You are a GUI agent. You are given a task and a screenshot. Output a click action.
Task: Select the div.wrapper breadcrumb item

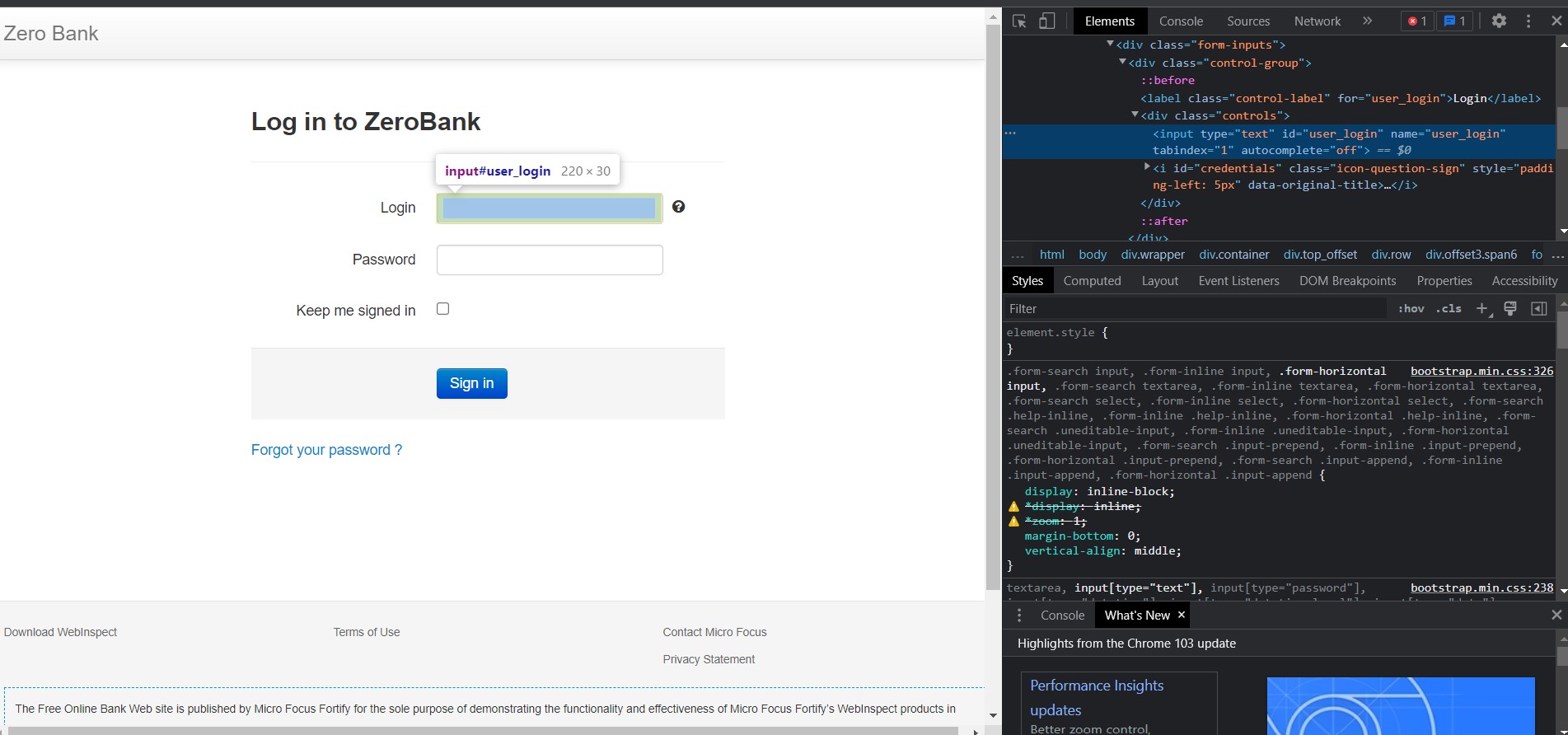coord(1153,255)
